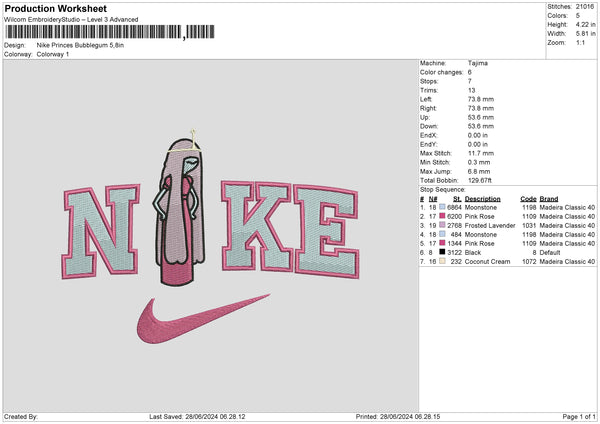This screenshot has width=600, height=424.
Task: Click stitch count 6864 in row 1
Action: 454,207
